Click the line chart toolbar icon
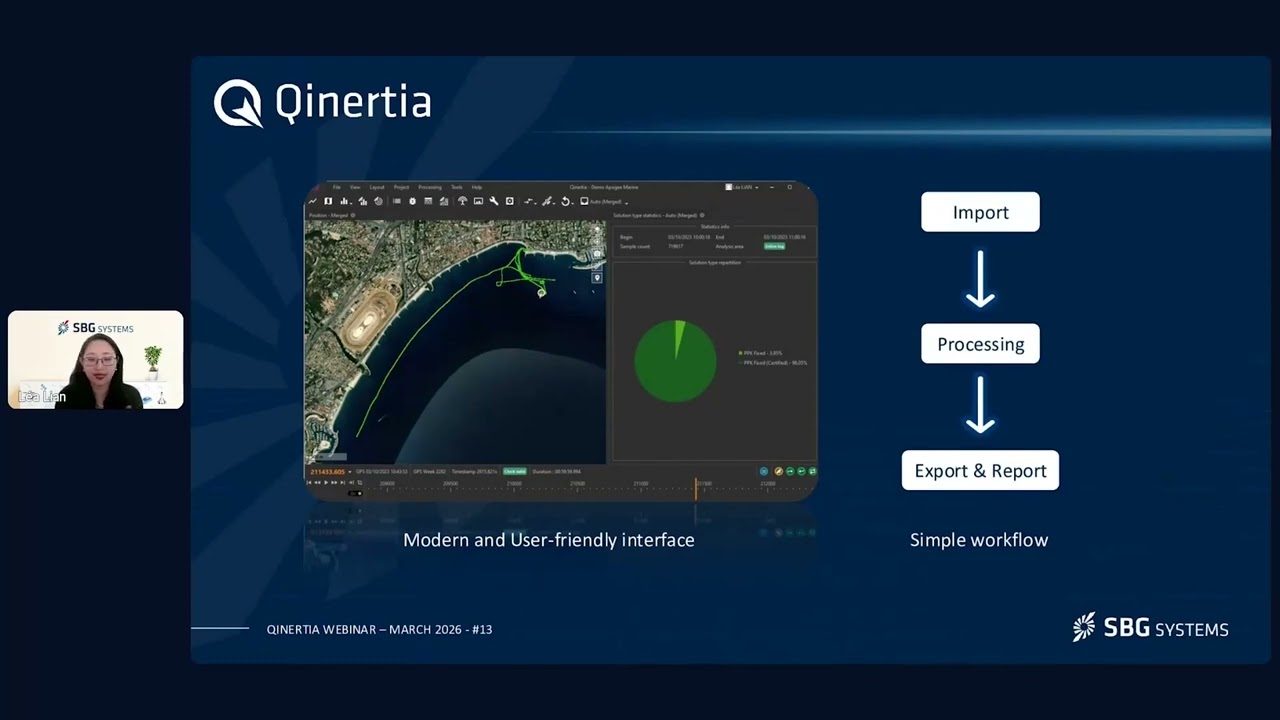The width and height of the screenshot is (1280, 720). coord(312,201)
